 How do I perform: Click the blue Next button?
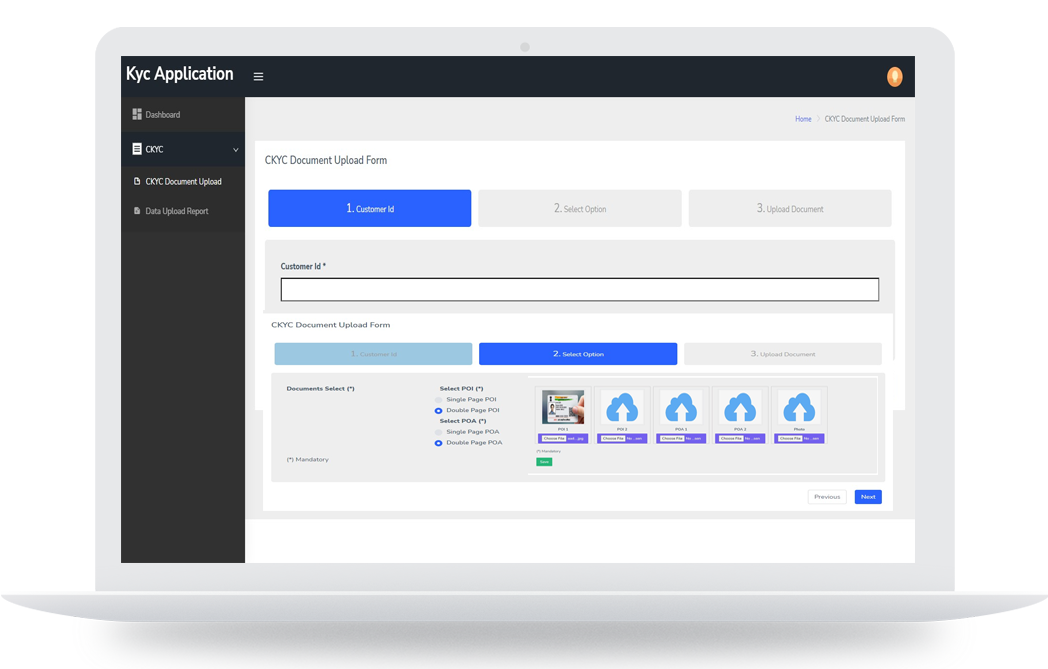(868, 497)
